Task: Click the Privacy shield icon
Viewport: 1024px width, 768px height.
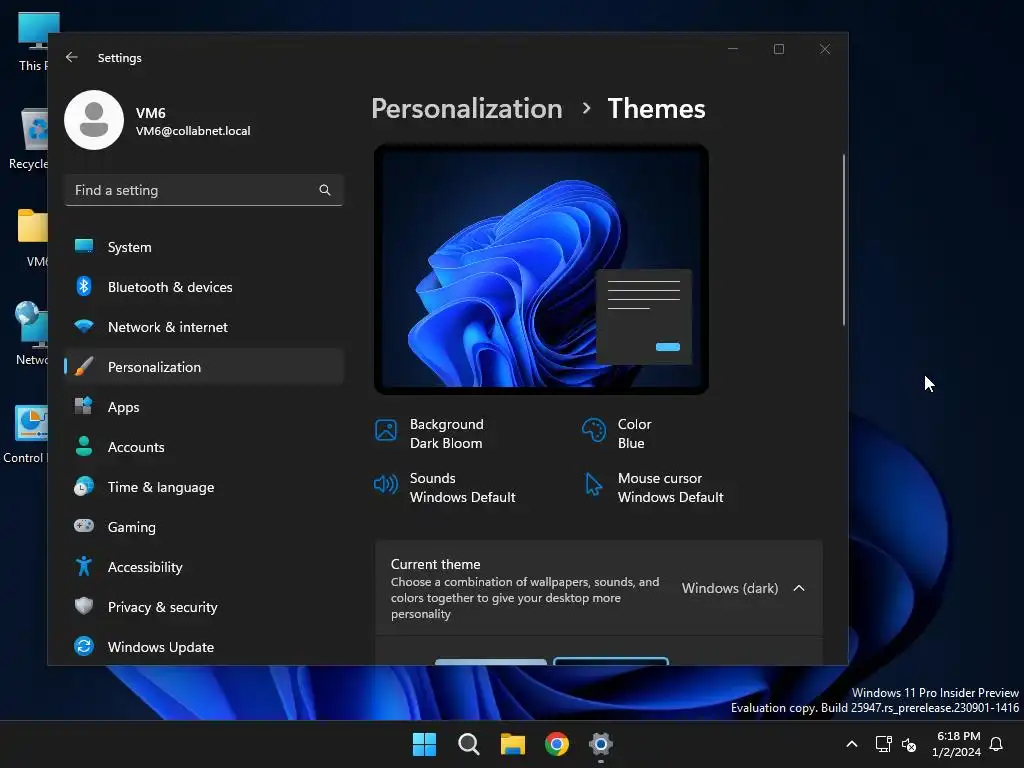Action: [x=84, y=606]
